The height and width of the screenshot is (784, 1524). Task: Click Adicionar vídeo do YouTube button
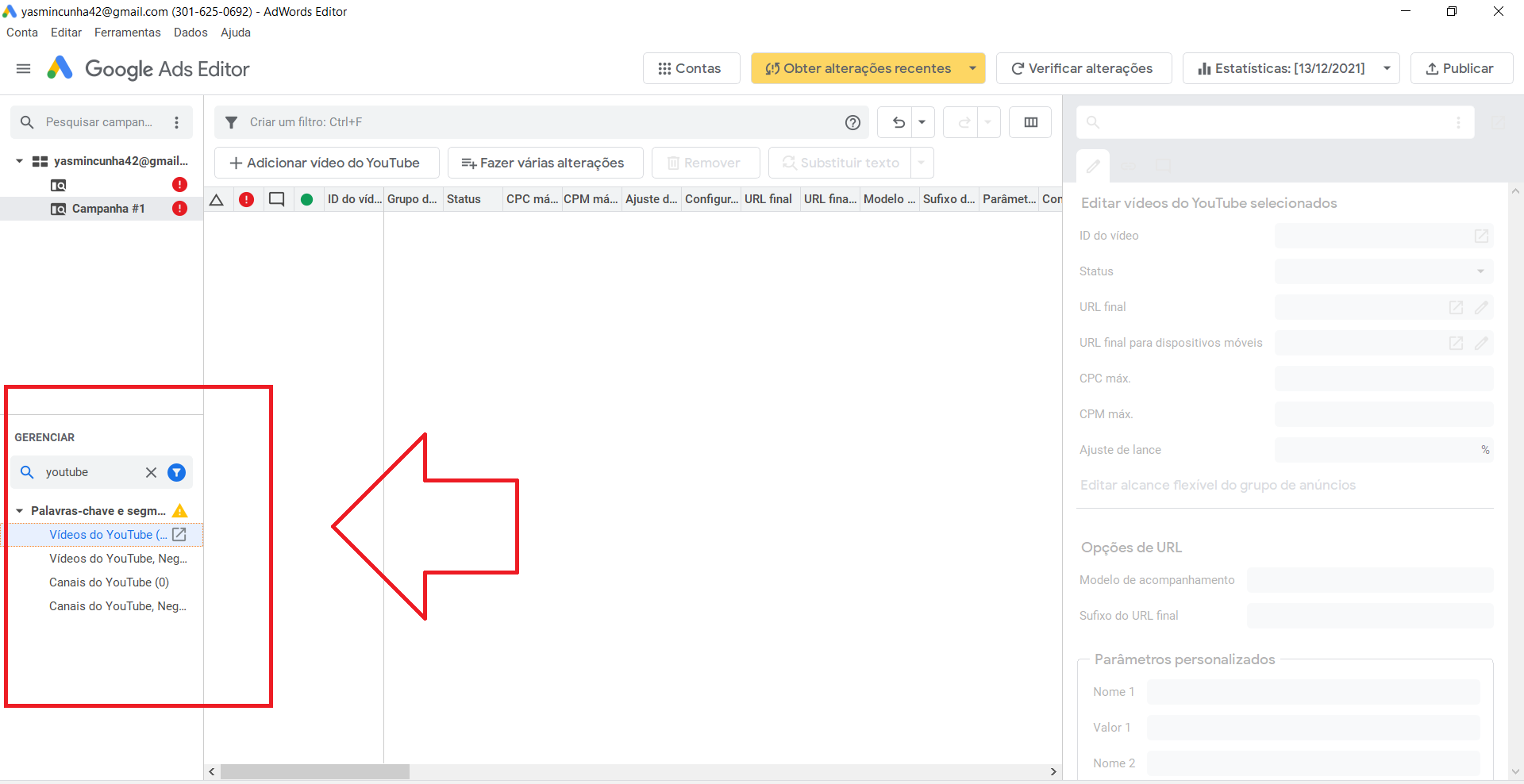pos(326,163)
